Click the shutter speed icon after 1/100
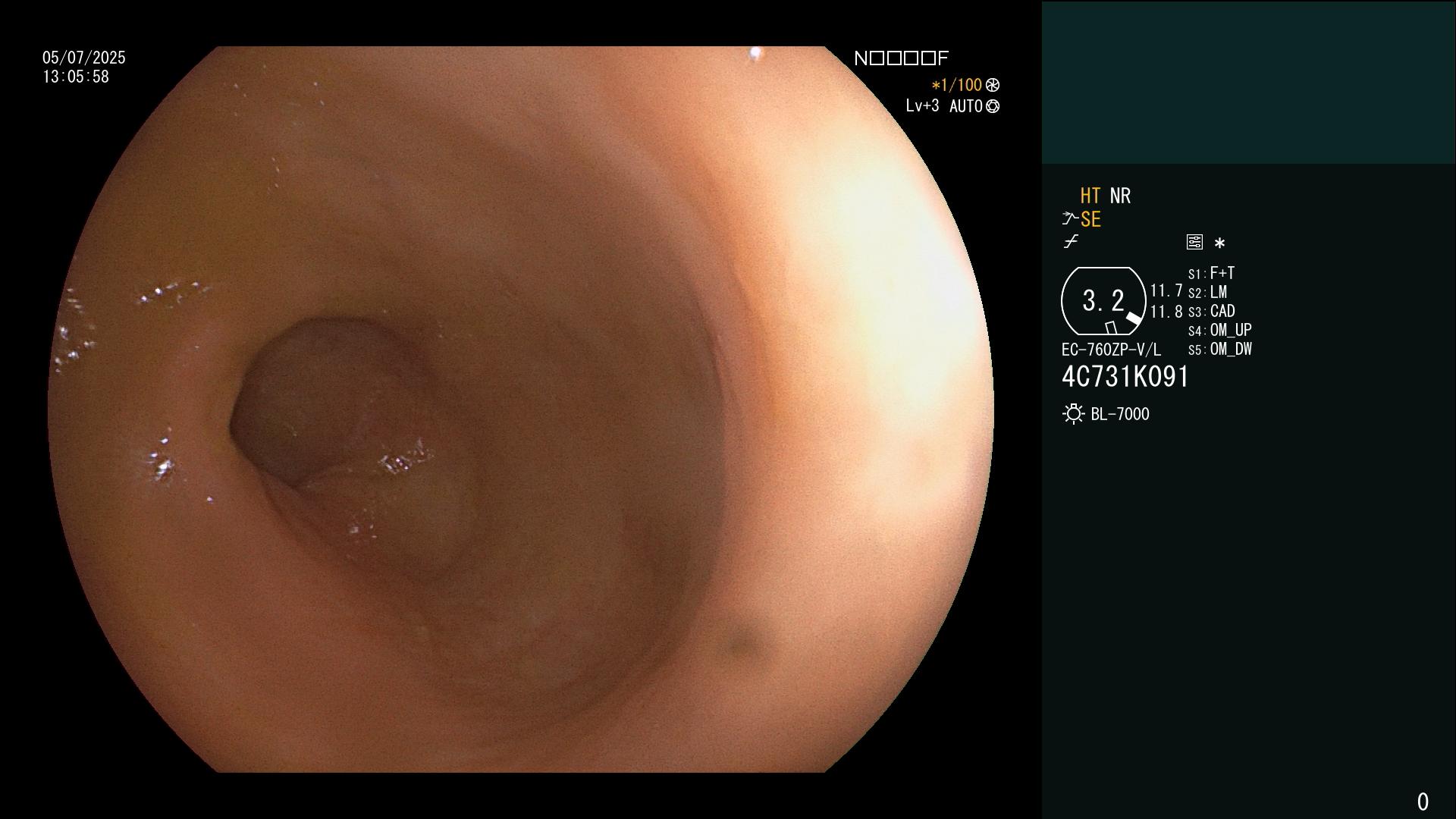The height and width of the screenshot is (819, 1456). point(993,85)
